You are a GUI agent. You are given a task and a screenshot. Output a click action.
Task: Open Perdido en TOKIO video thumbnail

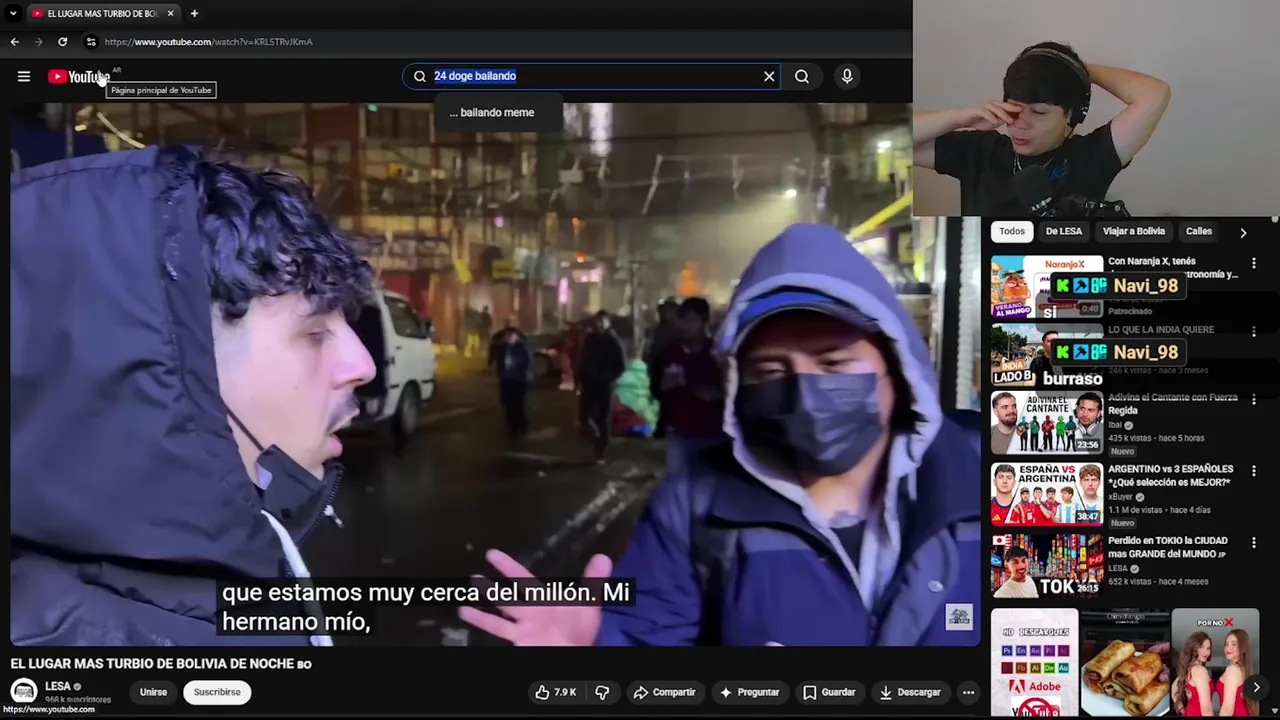tap(1047, 566)
